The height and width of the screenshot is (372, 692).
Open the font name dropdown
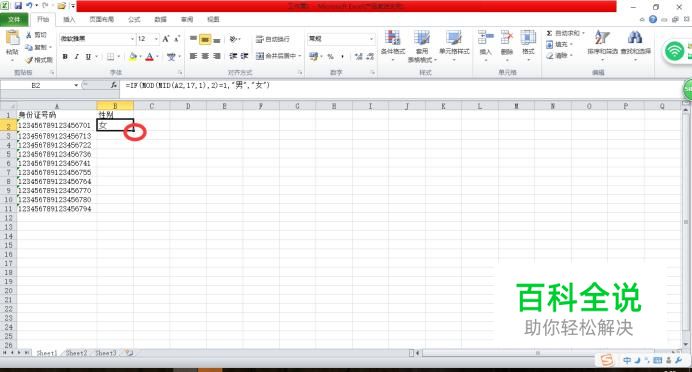[132, 39]
